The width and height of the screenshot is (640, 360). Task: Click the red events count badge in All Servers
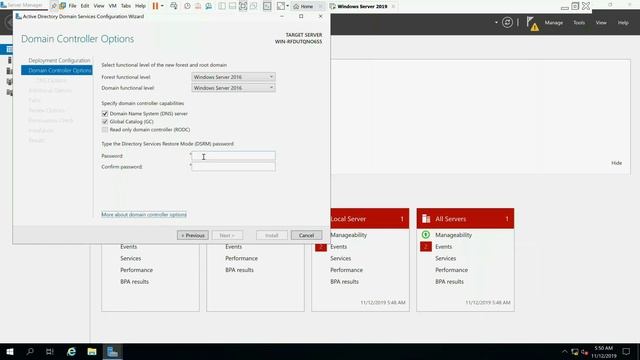[x=426, y=247]
